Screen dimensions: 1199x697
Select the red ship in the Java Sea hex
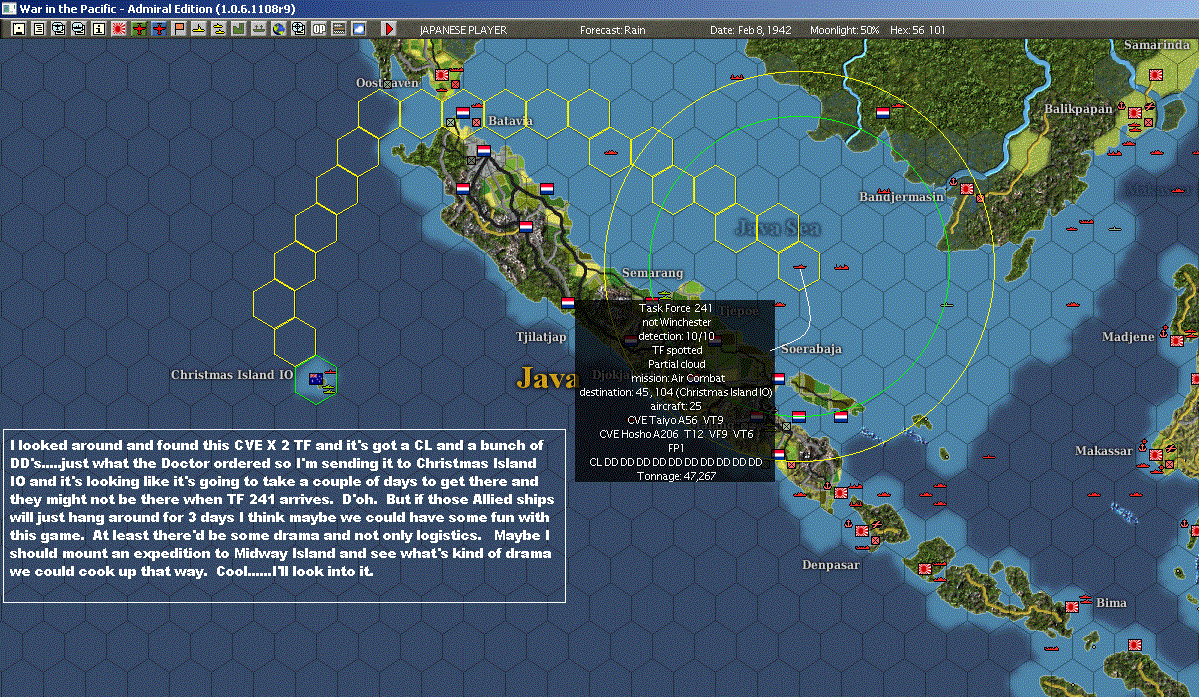tap(799, 267)
